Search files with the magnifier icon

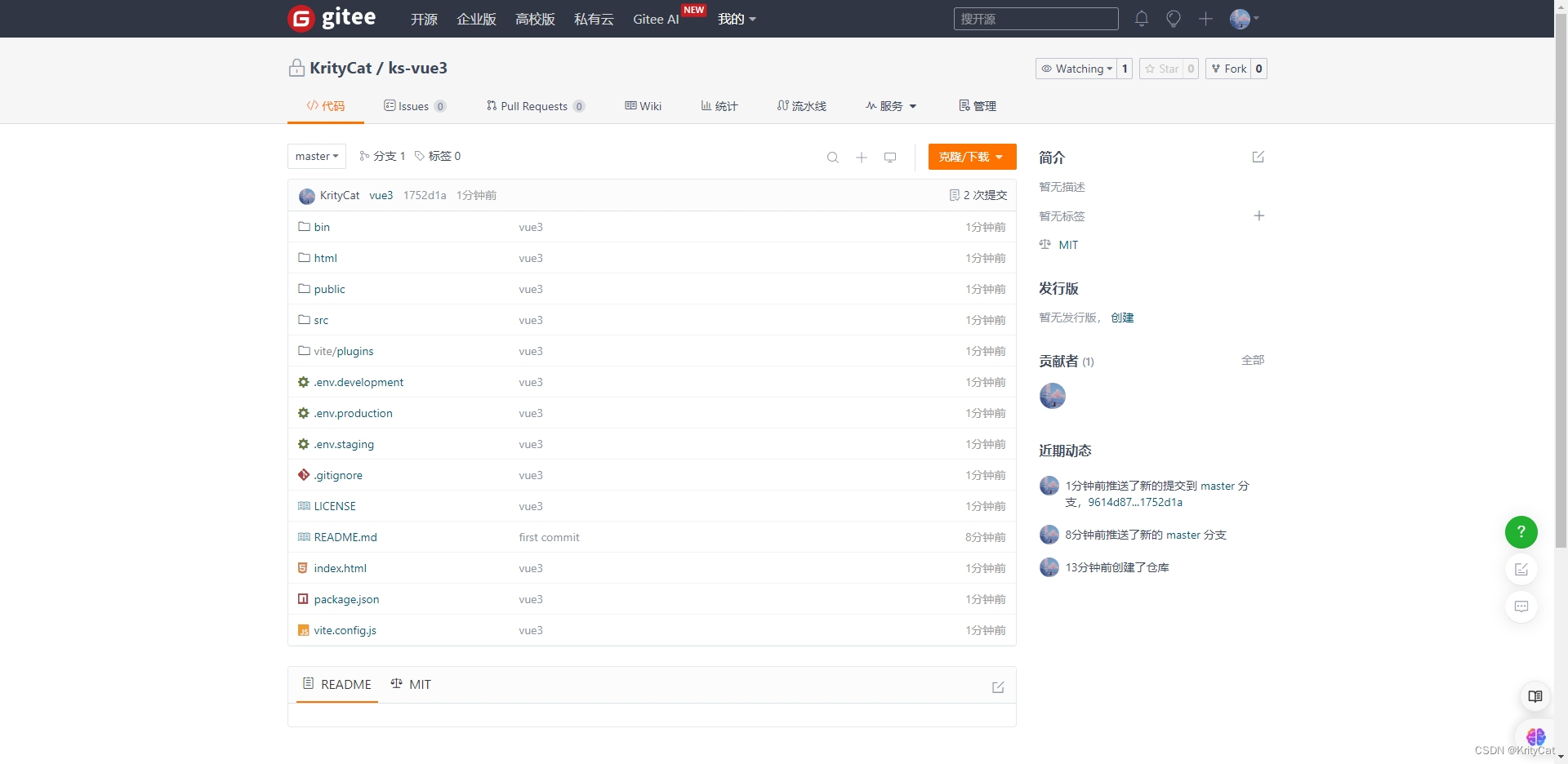point(832,157)
